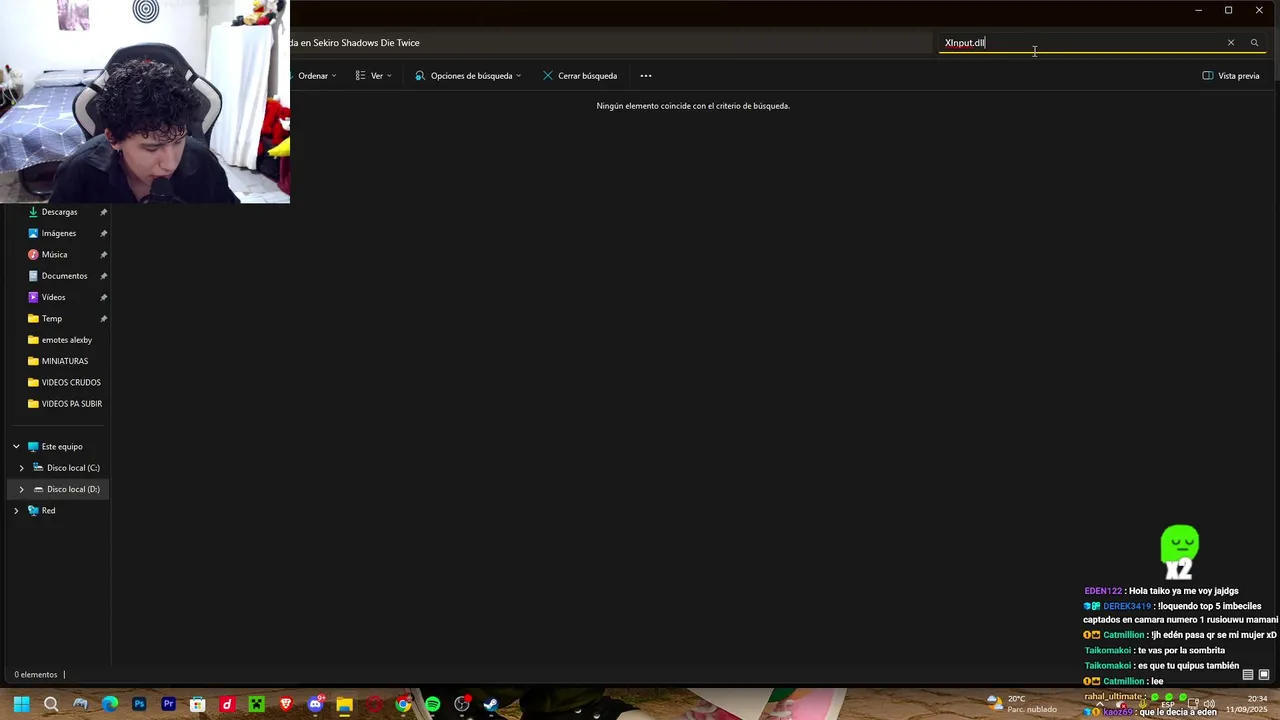Select Disco local (D:)

72,489
